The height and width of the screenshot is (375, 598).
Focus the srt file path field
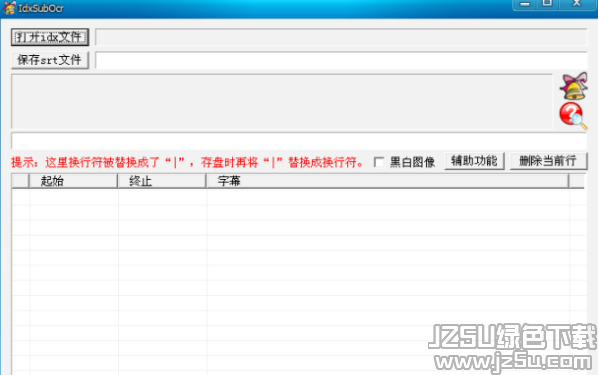pyautogui.click(x=341, y=60)
